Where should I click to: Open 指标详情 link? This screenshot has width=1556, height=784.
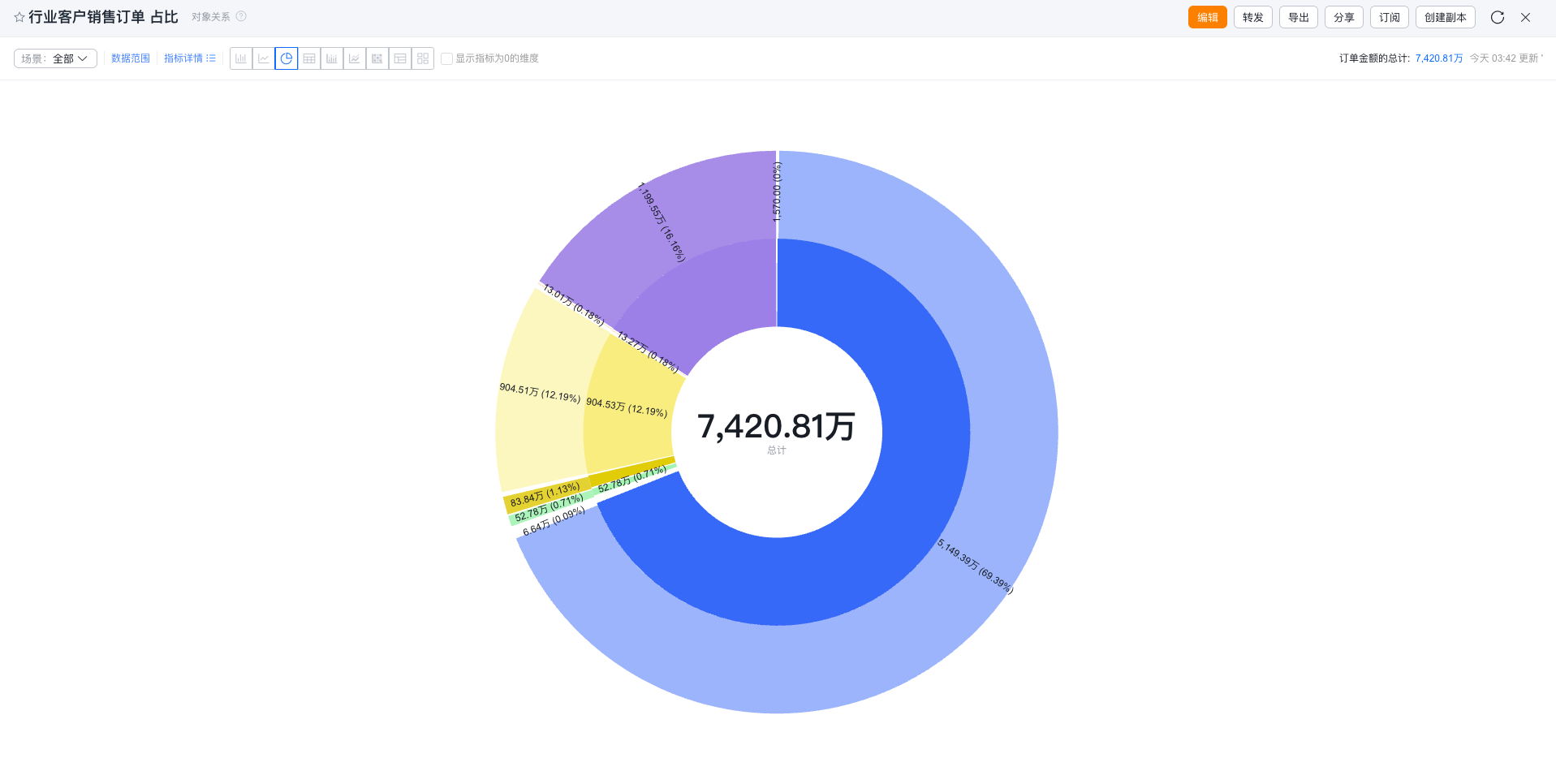pos(190,58)
